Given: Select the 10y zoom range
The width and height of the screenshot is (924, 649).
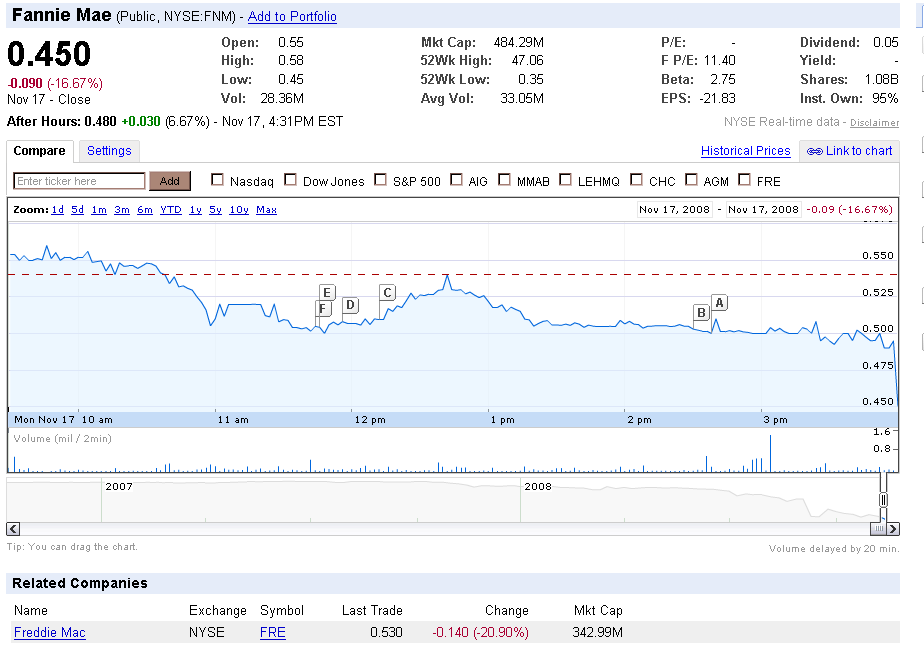Looking at the screenshot, I should (x=239, y=210).
